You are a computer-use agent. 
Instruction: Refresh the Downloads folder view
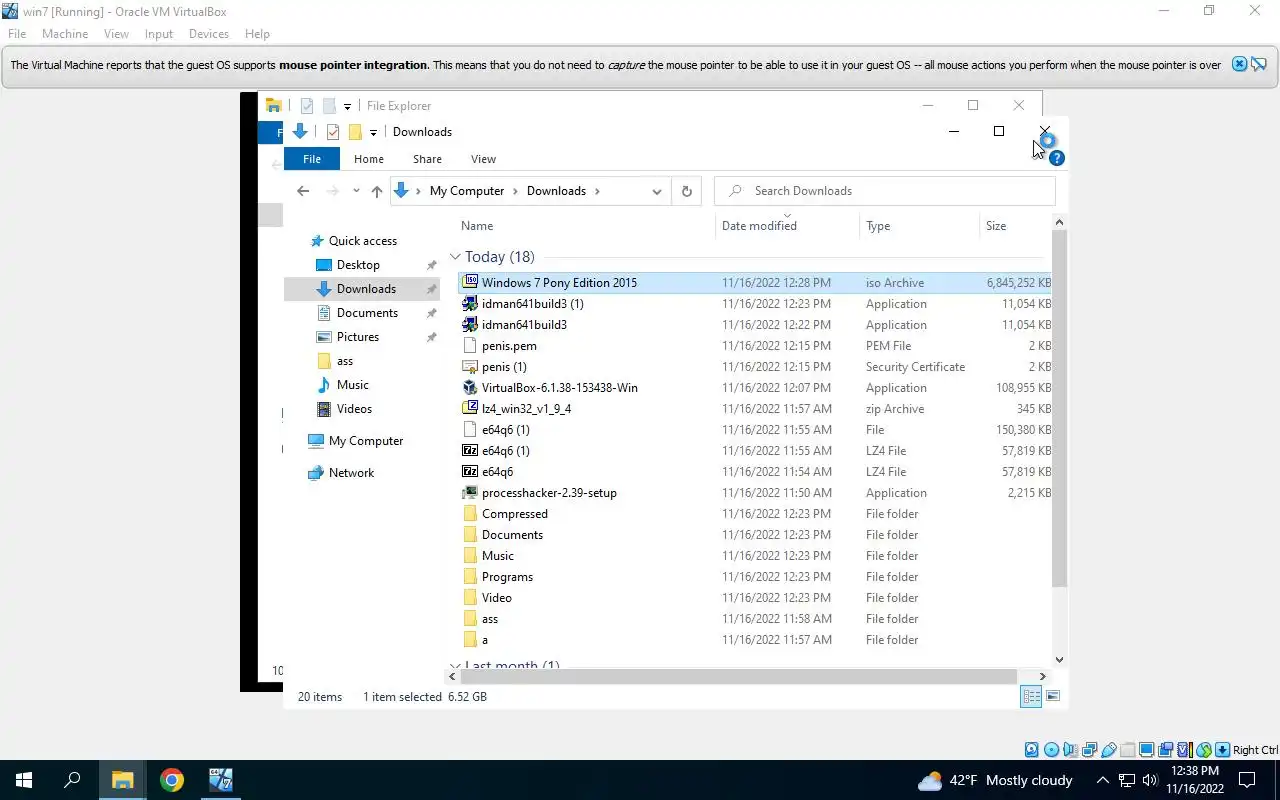click(x=686, y=191)
